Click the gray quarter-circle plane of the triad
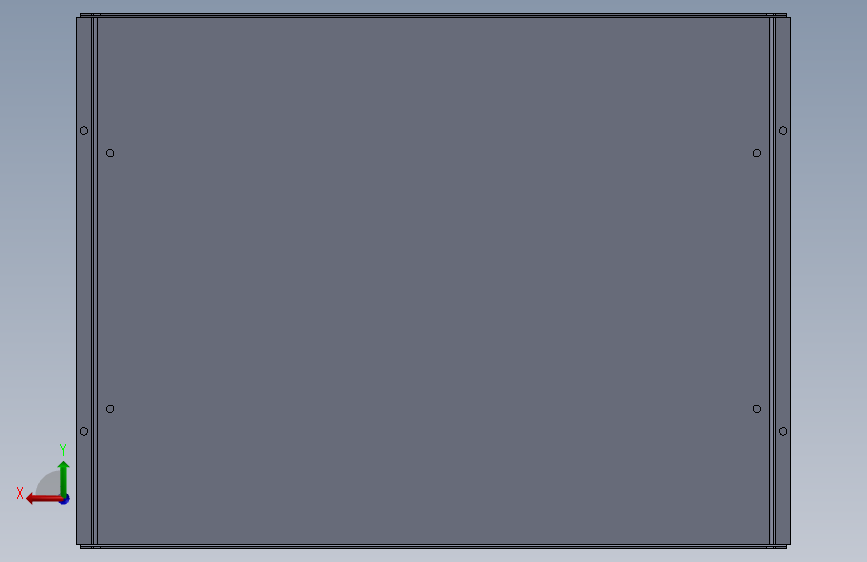 pyautogui.click(x=50, y=483)
